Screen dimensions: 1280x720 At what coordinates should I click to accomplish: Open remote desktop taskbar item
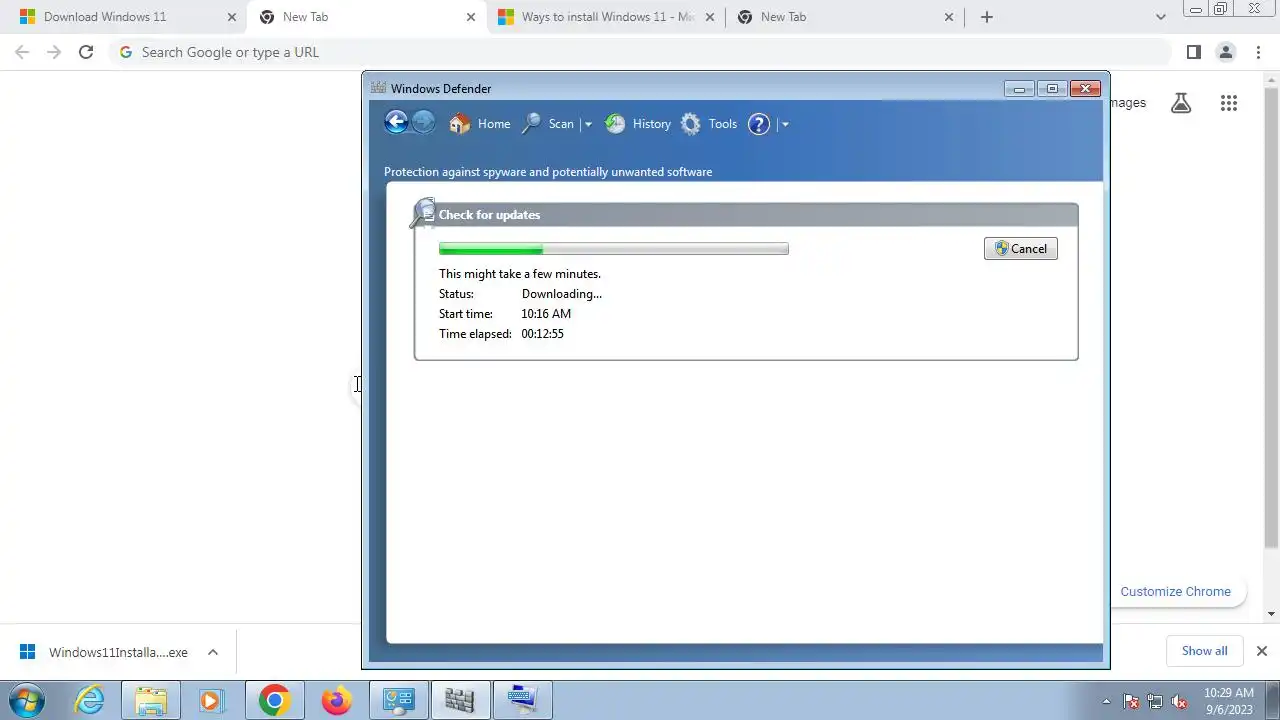522,700
